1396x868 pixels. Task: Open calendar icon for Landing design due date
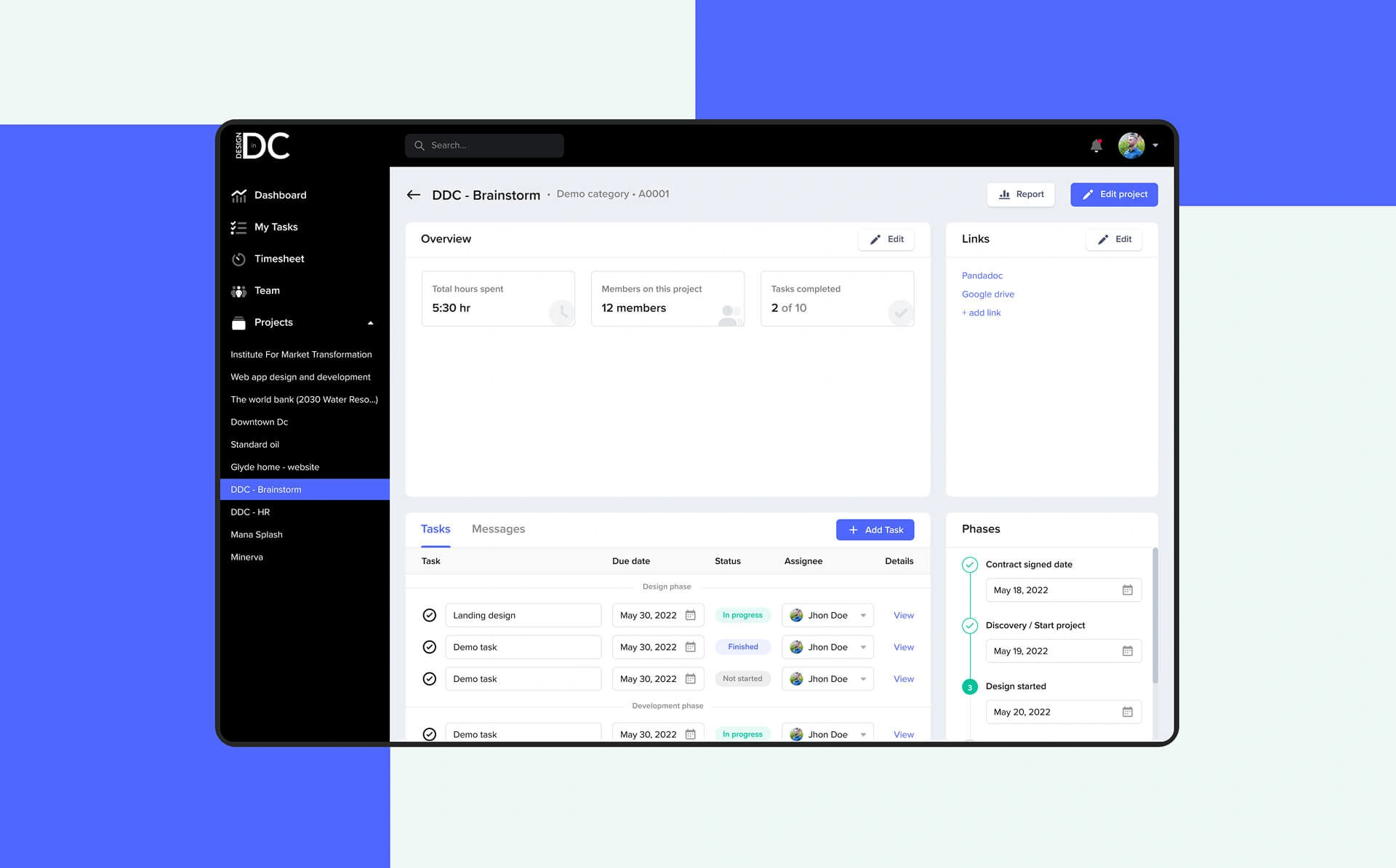click(690, 615)
